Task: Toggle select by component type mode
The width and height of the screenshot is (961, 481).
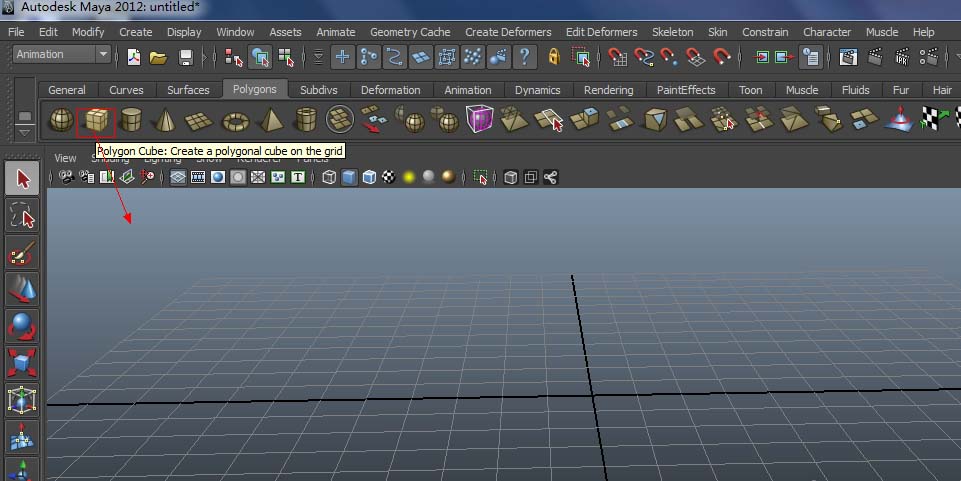Action: pyautogui.click(x=286, y=57)
